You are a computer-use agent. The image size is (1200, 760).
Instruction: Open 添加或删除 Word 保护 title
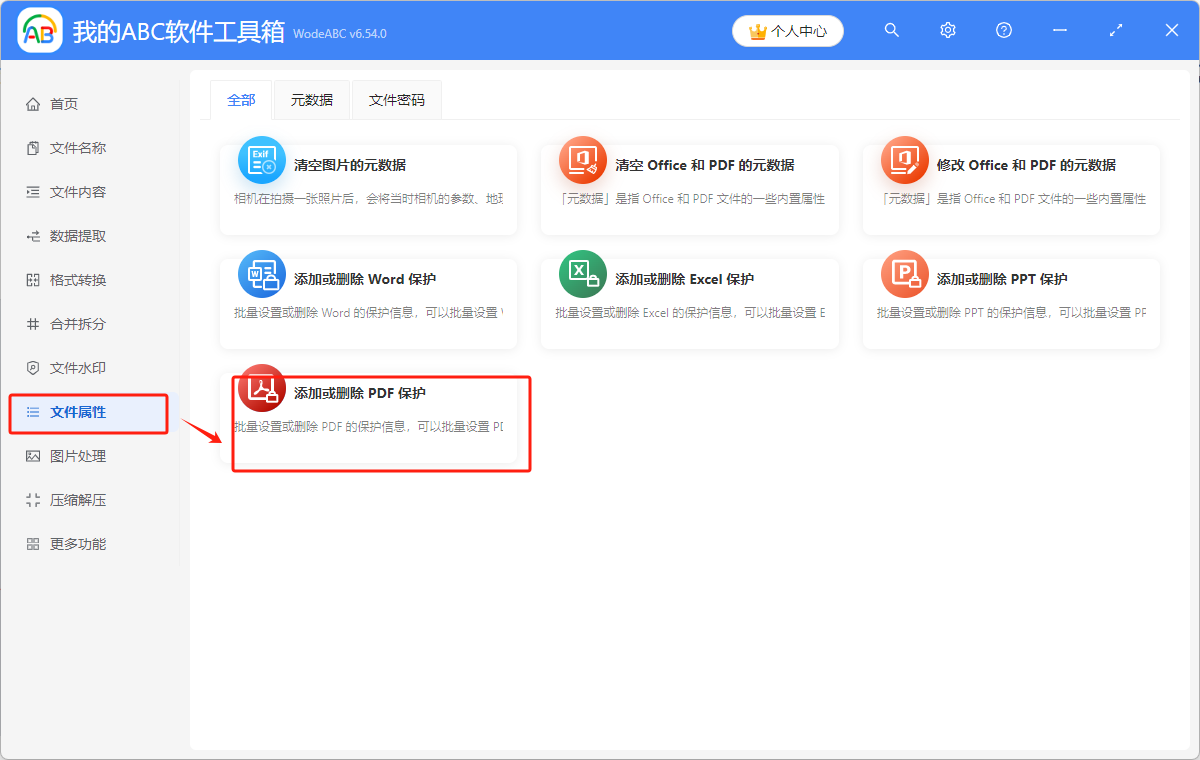pyautogui.click(x=365, y=279)
